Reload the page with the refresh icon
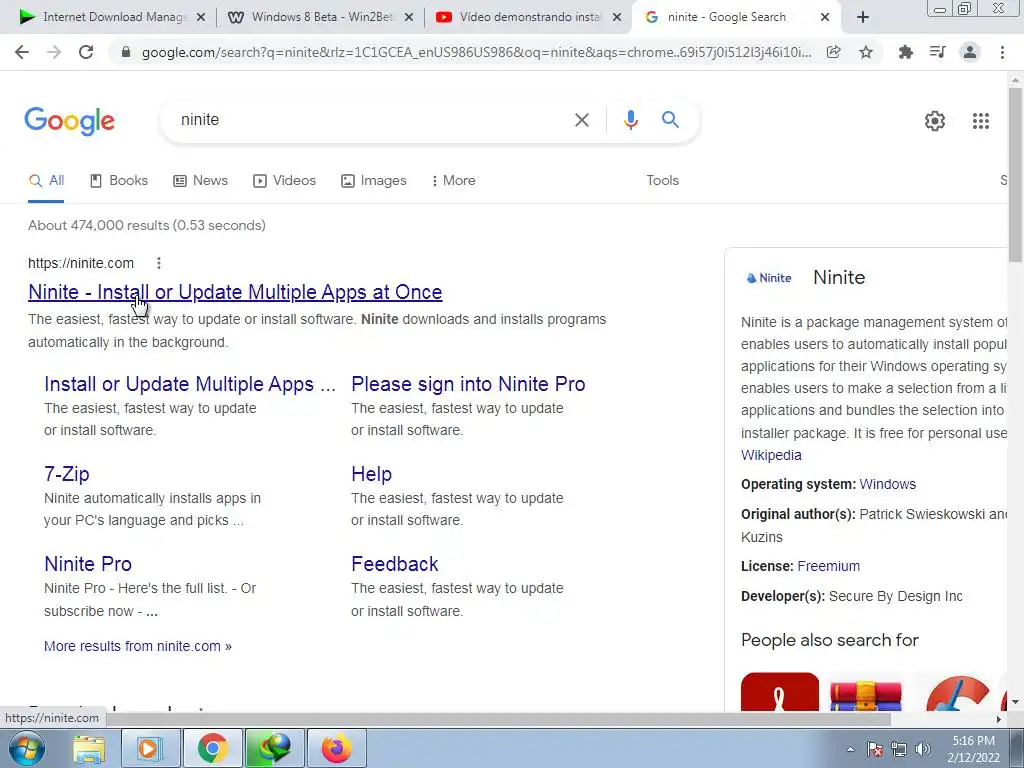 coord(86,52)
